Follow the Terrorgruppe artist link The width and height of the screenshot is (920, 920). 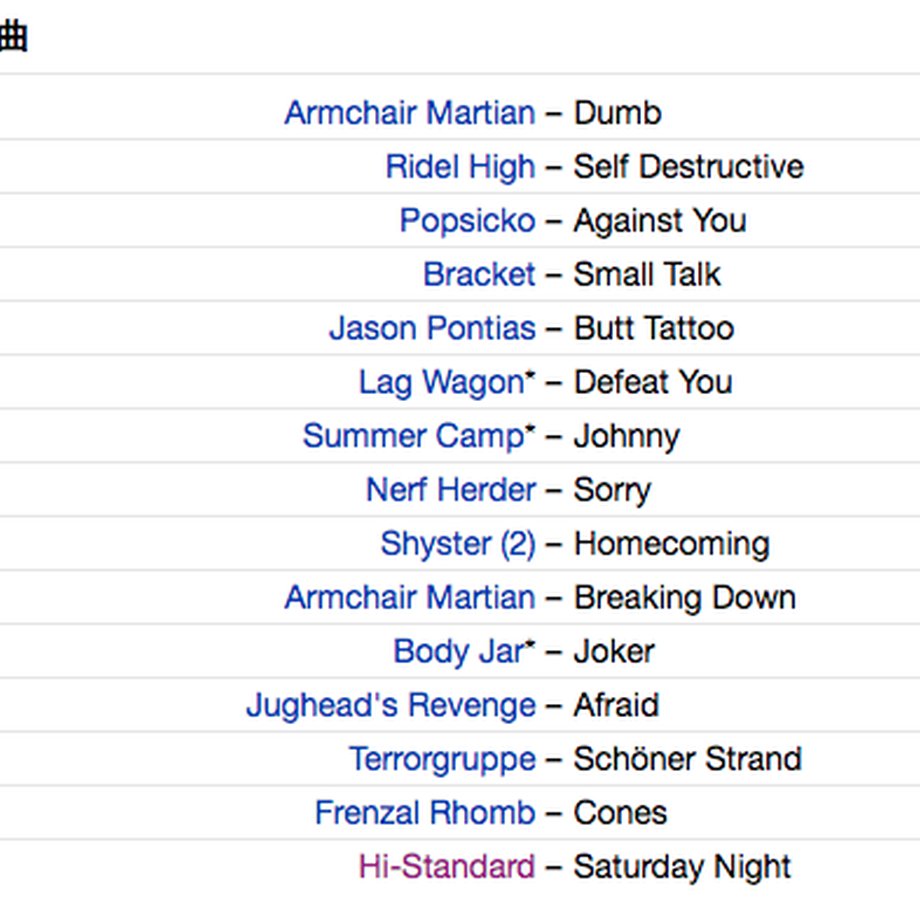tap(442, 759)
